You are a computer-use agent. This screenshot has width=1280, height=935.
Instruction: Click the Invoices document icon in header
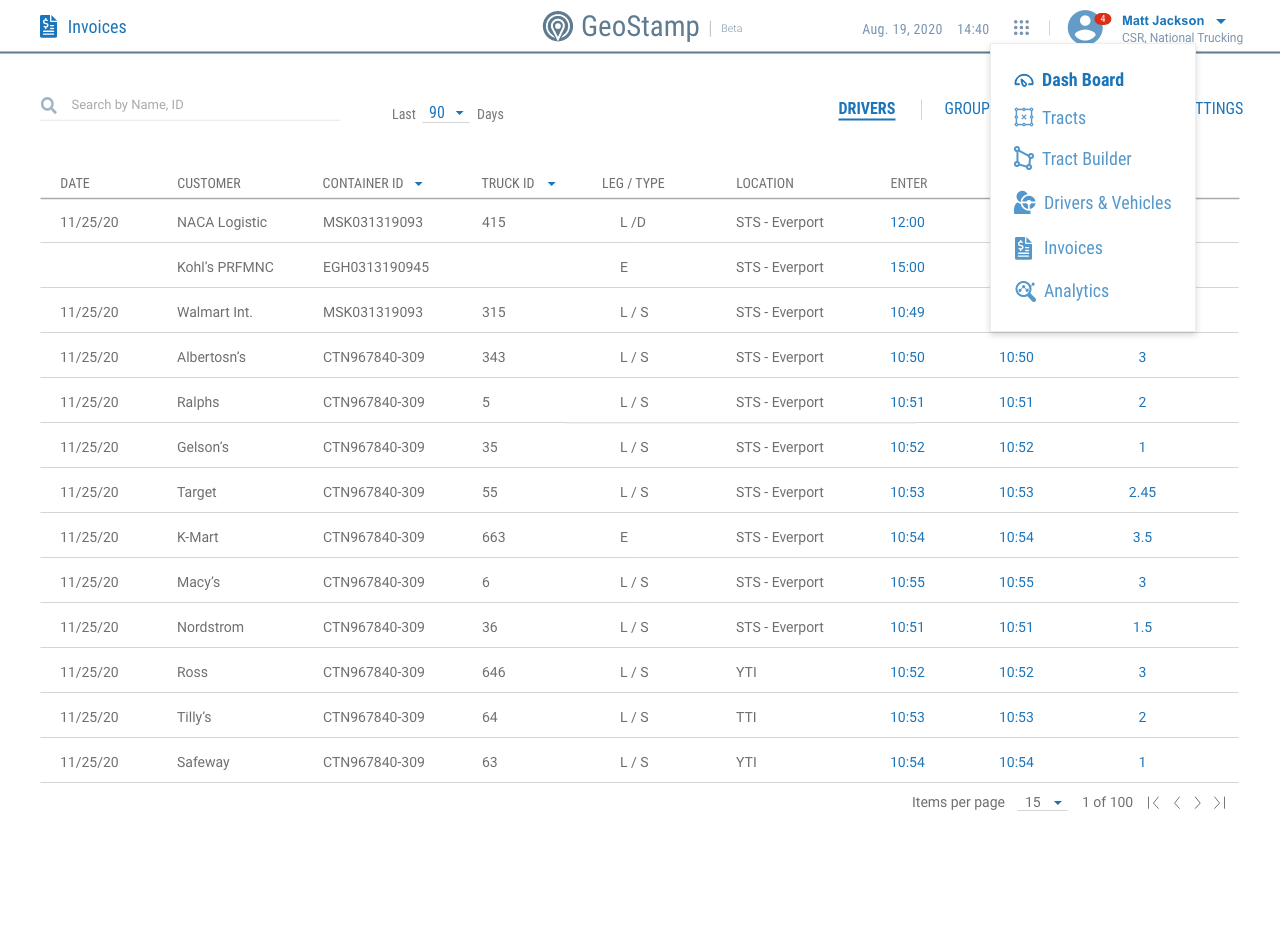coord(48,27)
